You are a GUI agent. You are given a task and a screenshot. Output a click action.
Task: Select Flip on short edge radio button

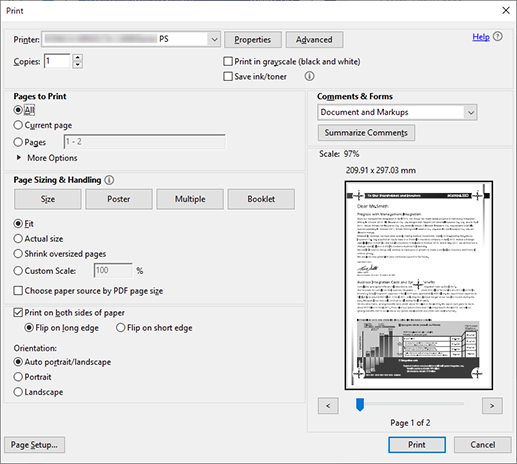click(120, 328)
